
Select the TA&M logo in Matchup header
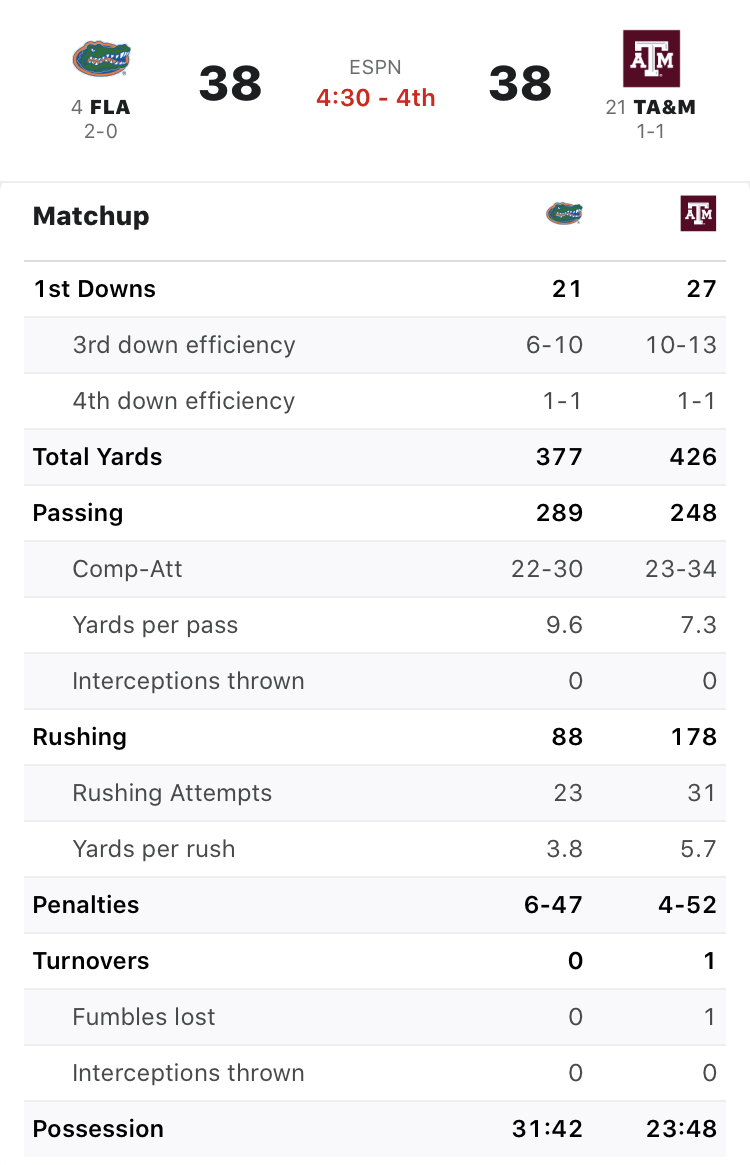(x=698, y=213)
